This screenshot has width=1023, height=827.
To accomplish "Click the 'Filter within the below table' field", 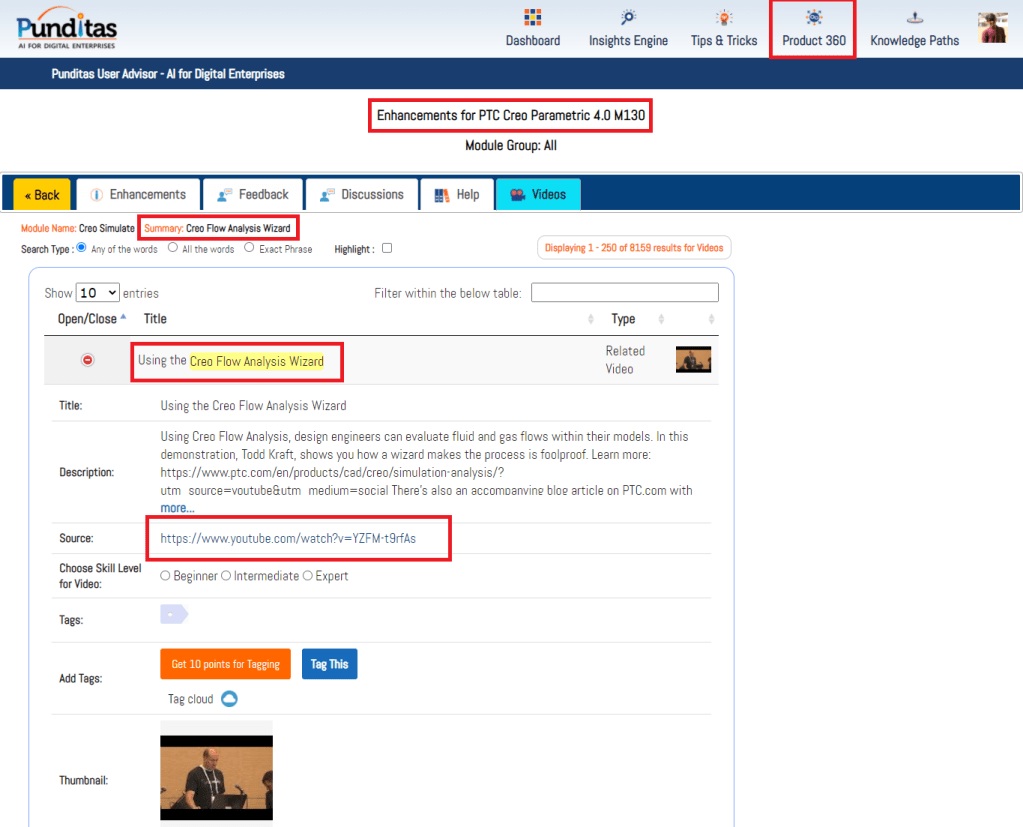I will 624,293.
